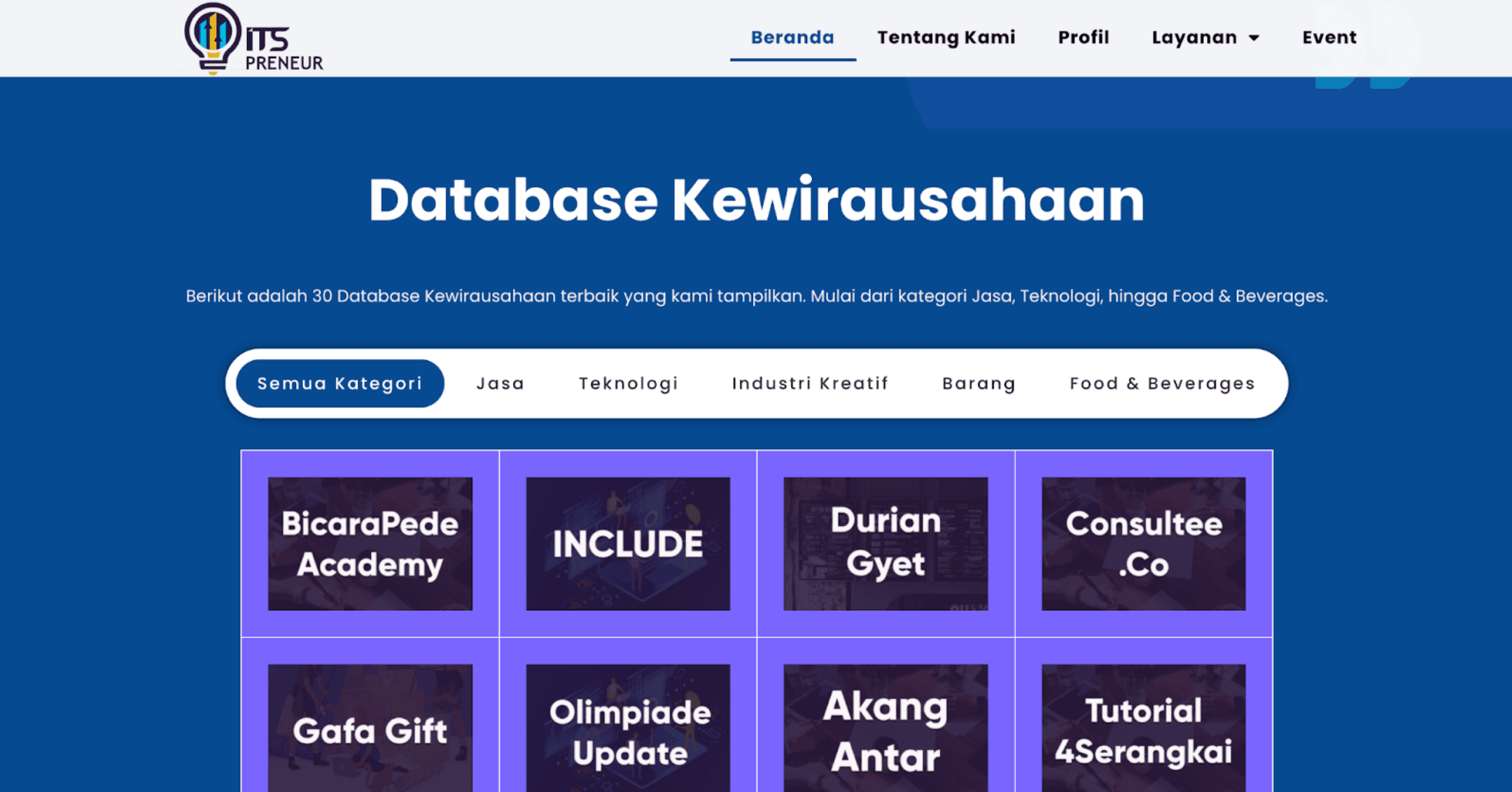Show Industri Kreatif category
The width and height of the screenshot is (1512, 792).
[810, 383]
